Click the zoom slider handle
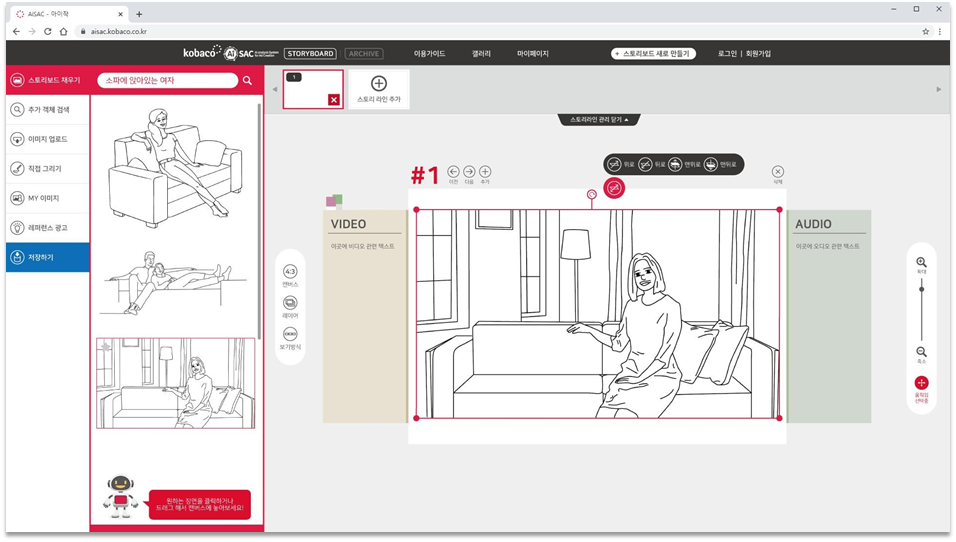Screen dimensions: 956x542 click(x=921, y=289)
